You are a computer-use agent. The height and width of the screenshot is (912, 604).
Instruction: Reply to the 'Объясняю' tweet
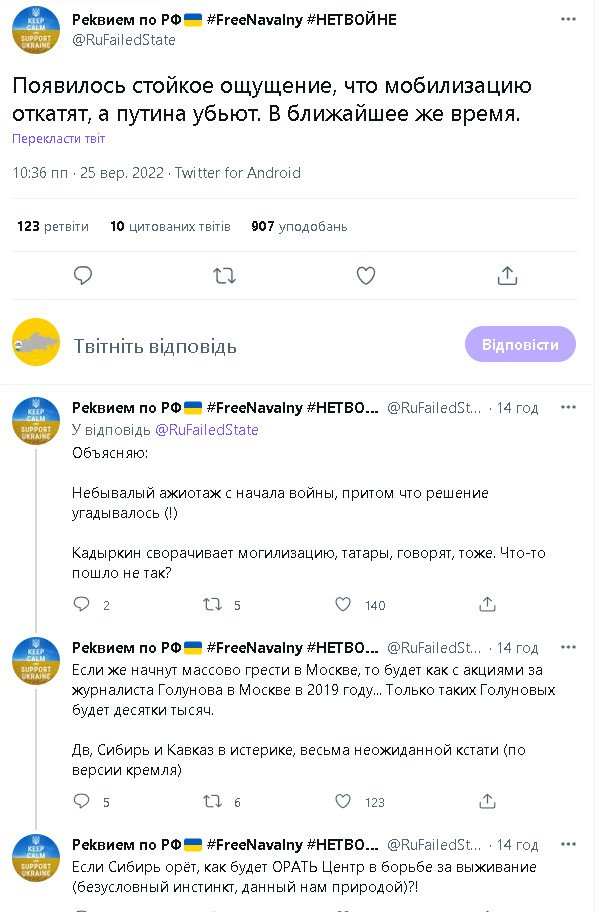(84, 604)
